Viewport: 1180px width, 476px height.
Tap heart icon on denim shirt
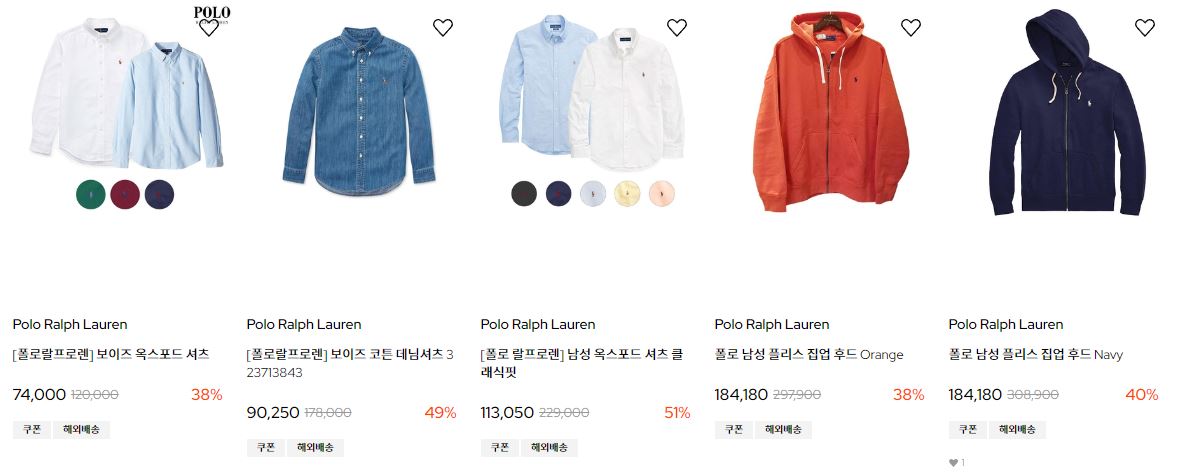tap(442, 28)
